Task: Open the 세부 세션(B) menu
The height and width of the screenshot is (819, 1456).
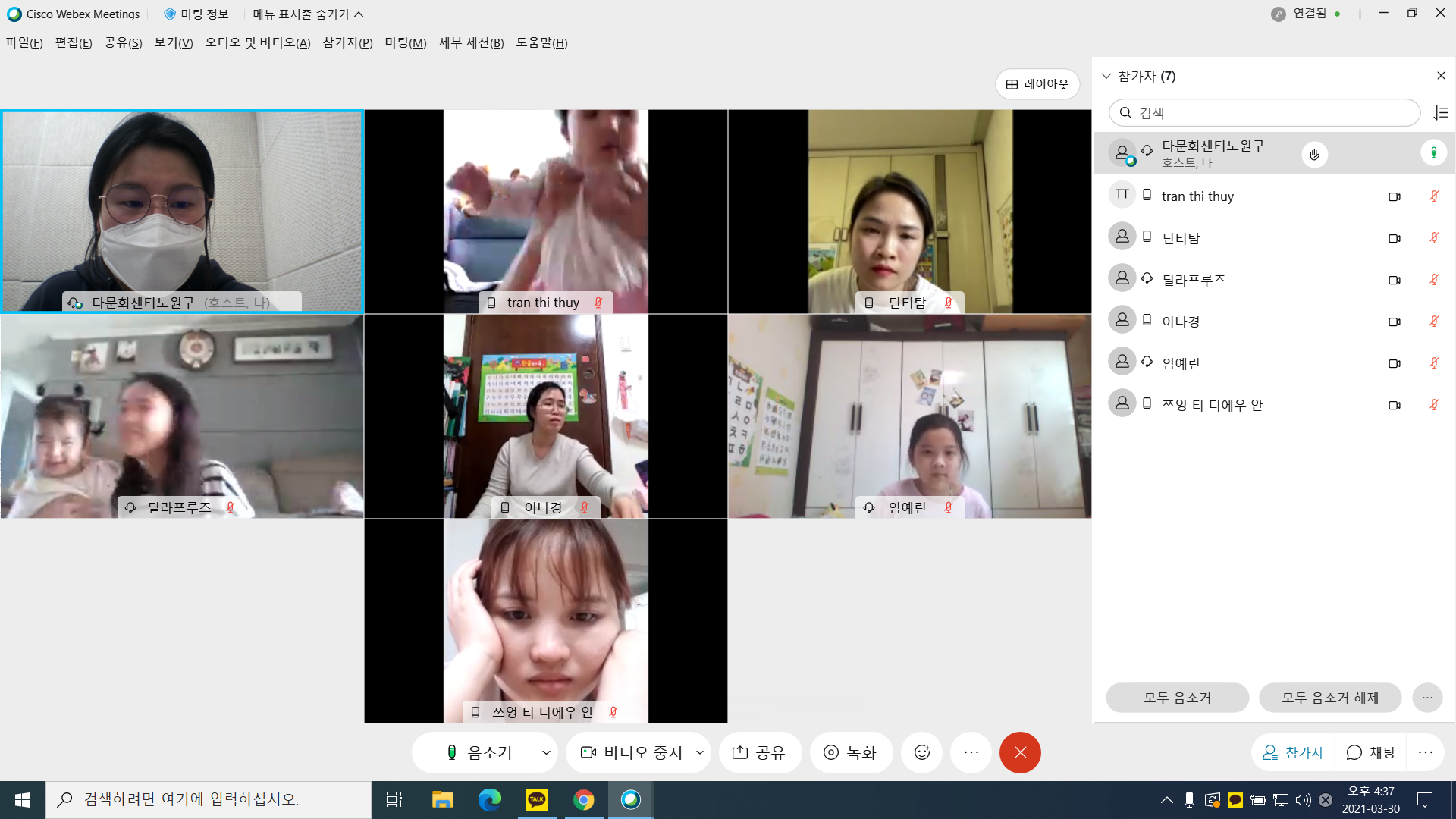Action: coord(471,42)
